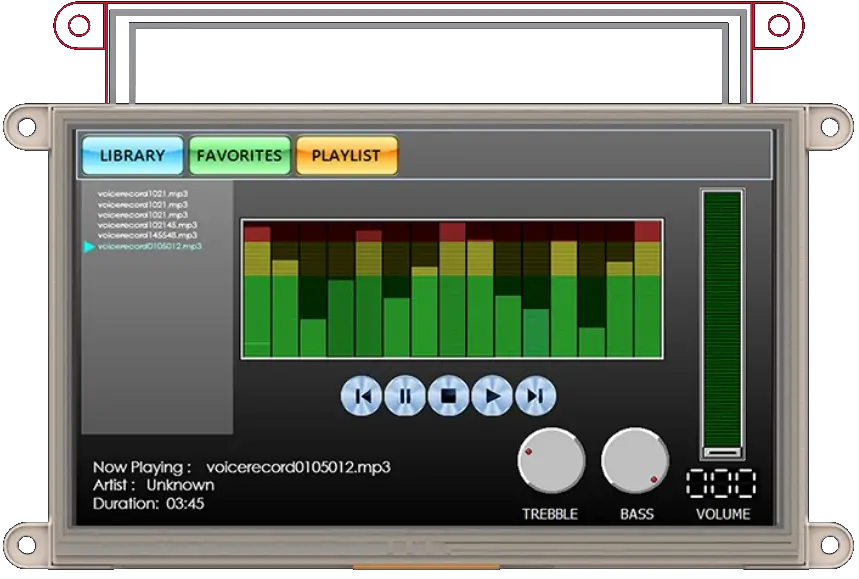Skip to the previous track
The height and width of the screenshot is (579, 859).
pos(361,395)
